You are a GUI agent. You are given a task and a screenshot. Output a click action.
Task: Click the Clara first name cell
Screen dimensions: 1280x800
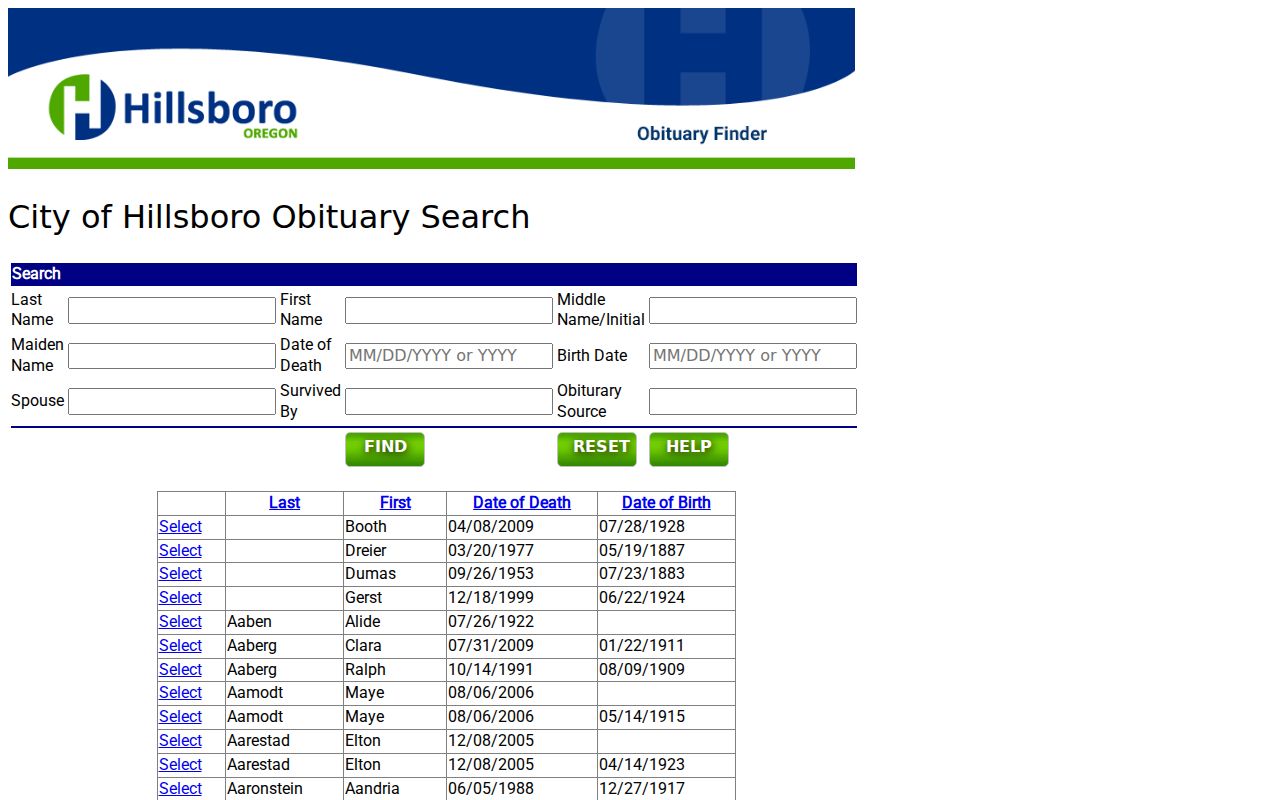395,646
